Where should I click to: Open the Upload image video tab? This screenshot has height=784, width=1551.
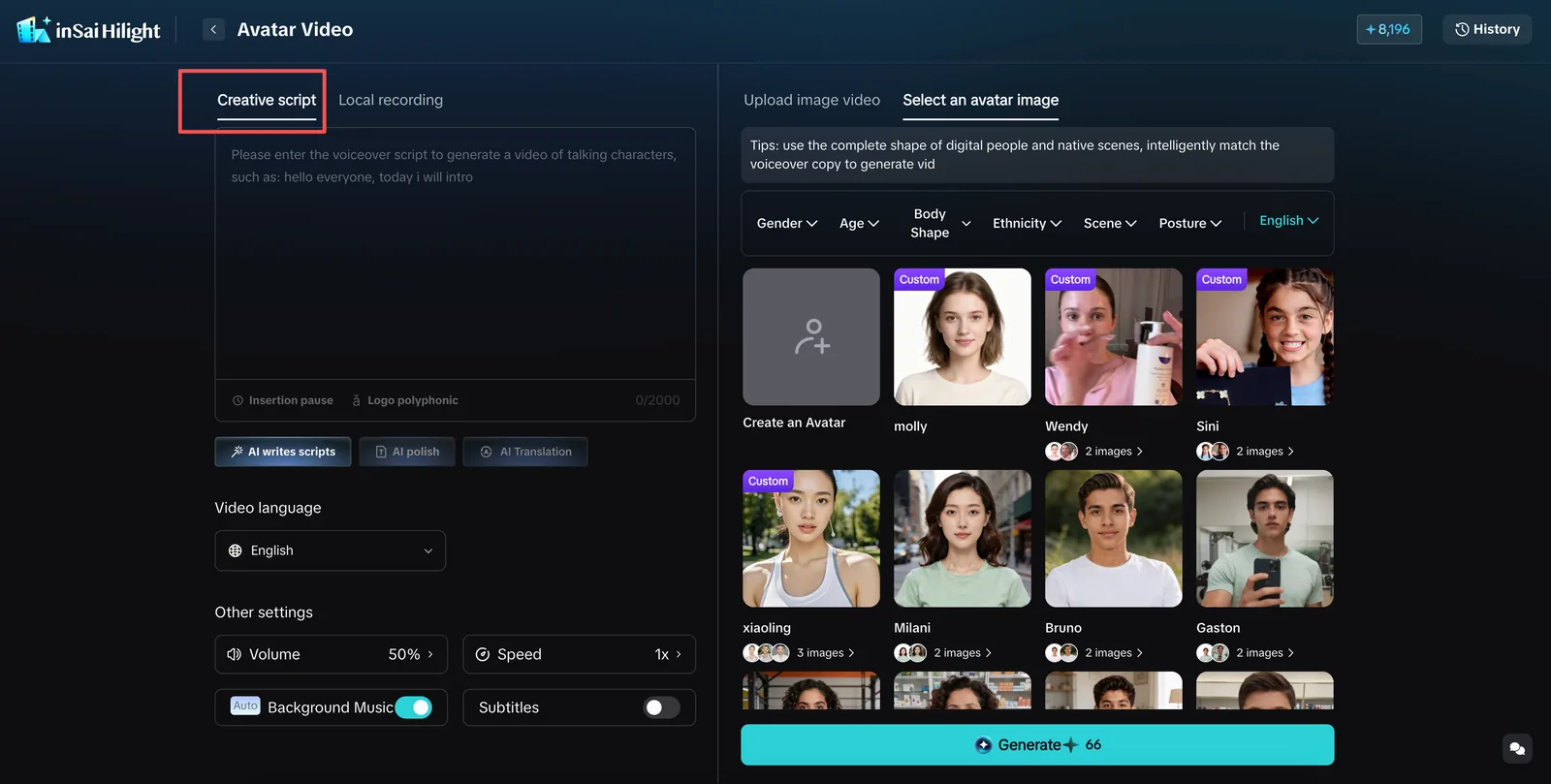811,100
